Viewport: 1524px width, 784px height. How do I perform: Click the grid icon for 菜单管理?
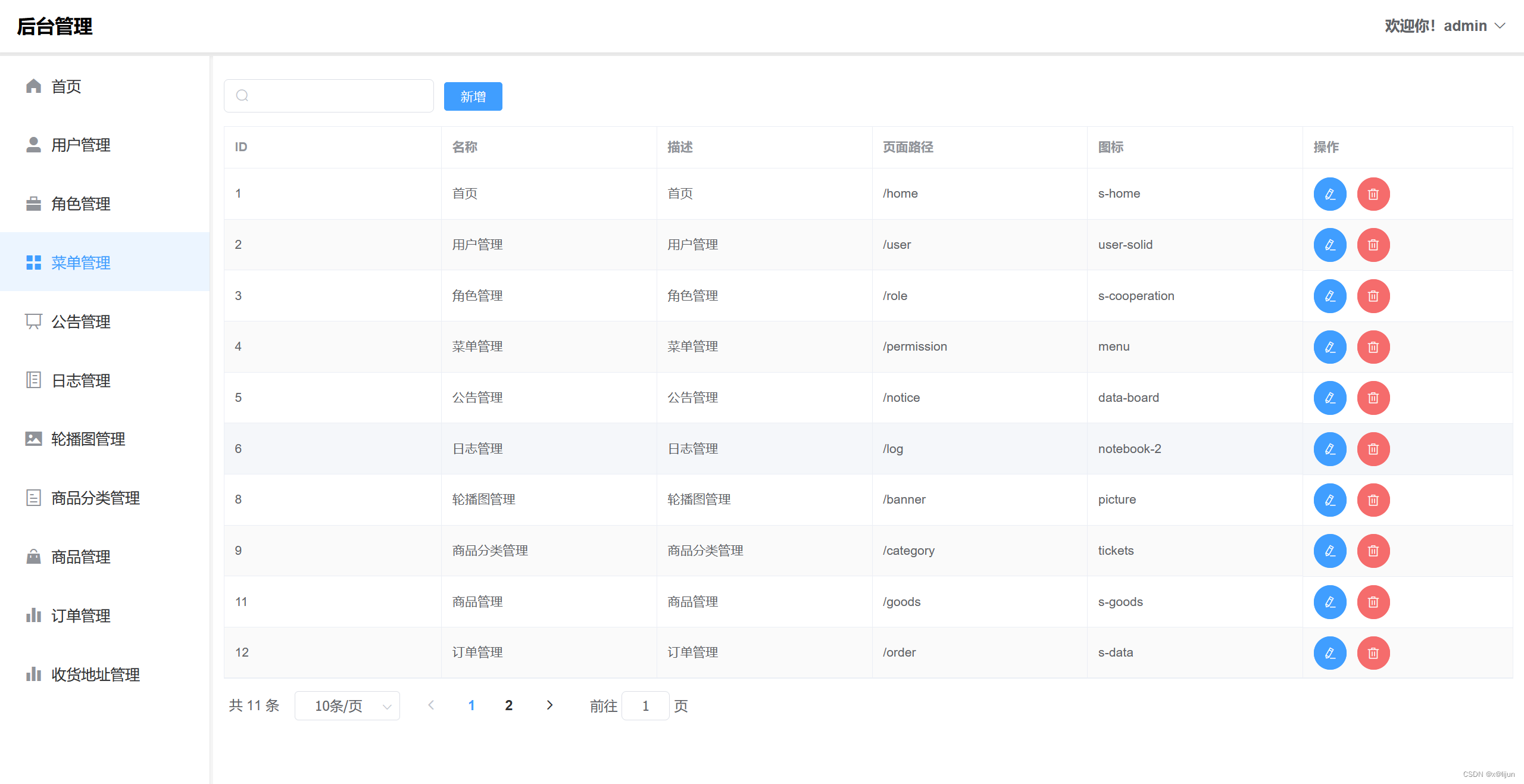coord(33,263)
